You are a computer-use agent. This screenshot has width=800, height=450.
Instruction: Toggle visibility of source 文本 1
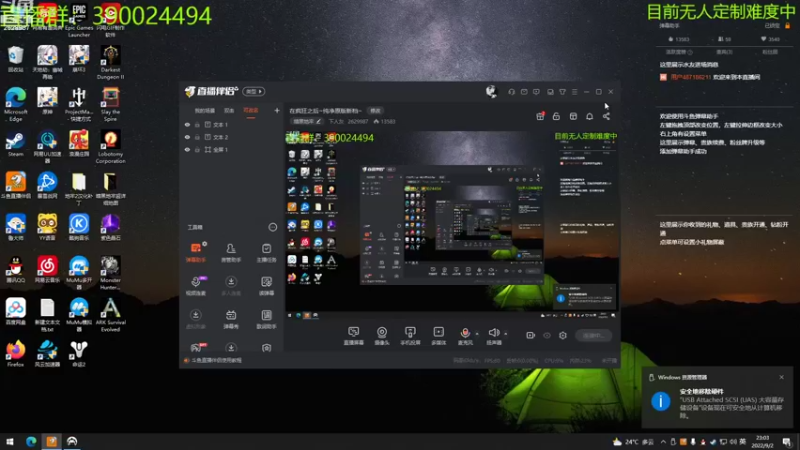coord(187,124)
